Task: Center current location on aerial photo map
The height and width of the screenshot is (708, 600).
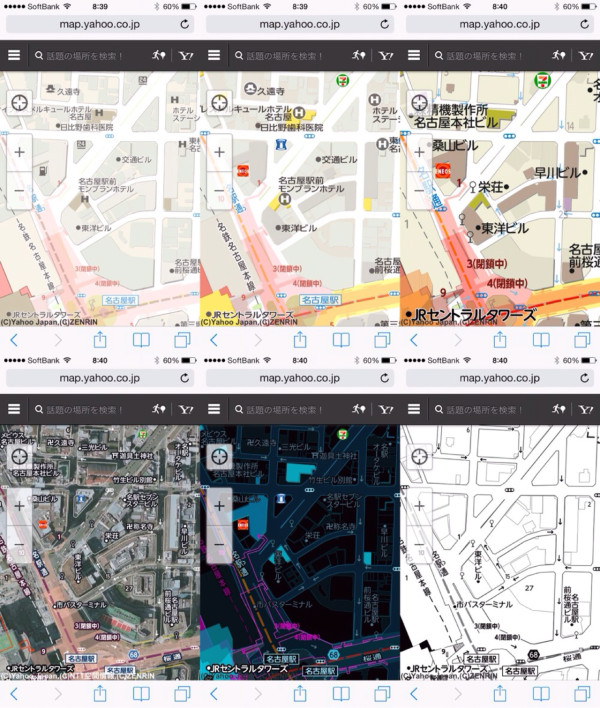Action: pyautogui.click(x=19, y=456)
